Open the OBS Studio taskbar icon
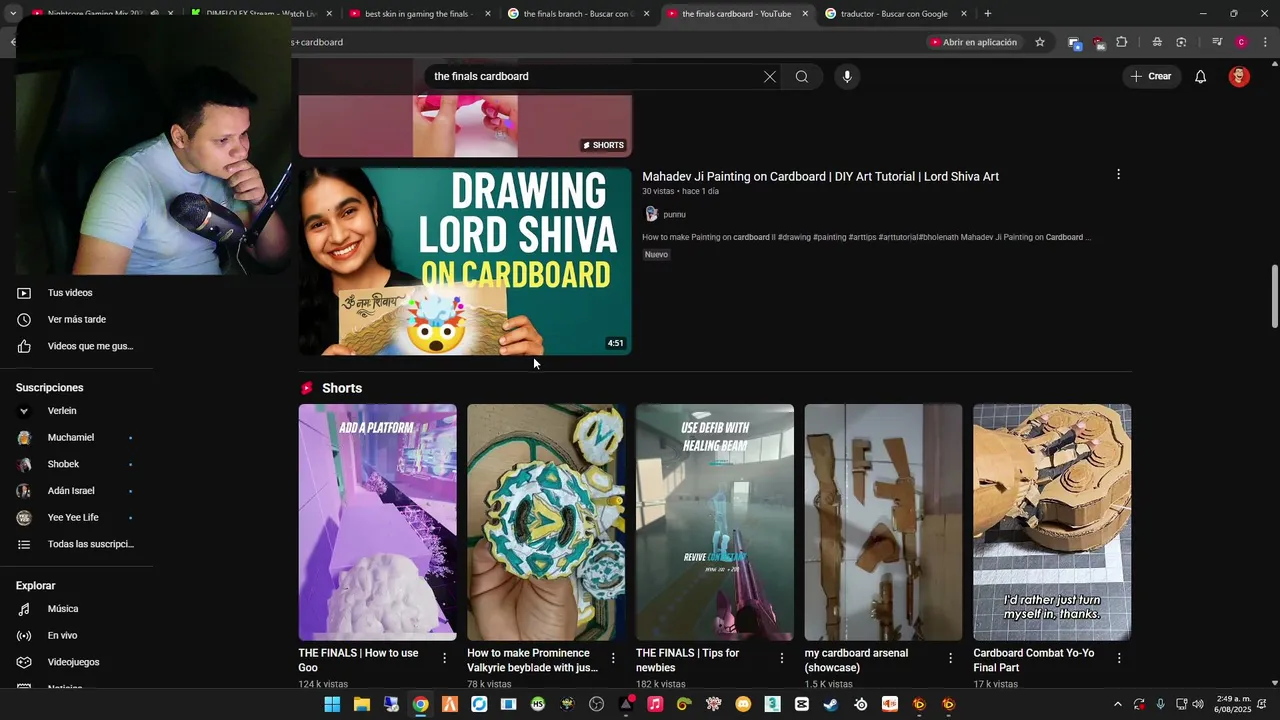 tap(597, 704)
